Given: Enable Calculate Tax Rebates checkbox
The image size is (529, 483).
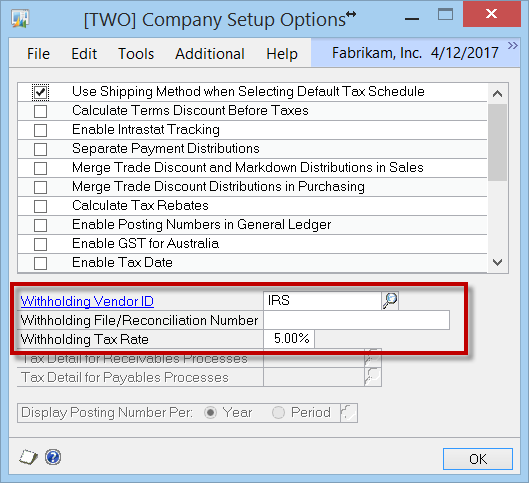Looking at the screenshot, I should pyautogui.click(x=40, y=206).
